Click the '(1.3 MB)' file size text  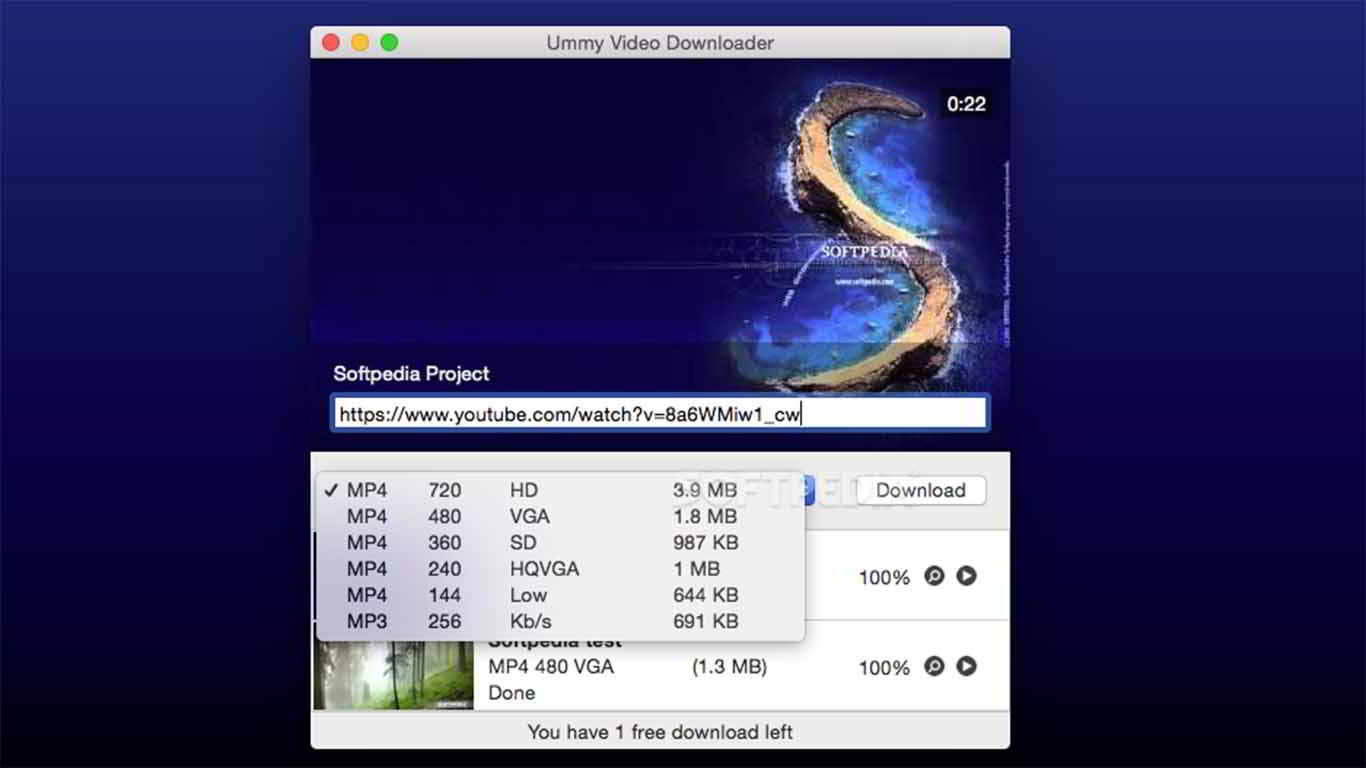click(x=729, y=666)
